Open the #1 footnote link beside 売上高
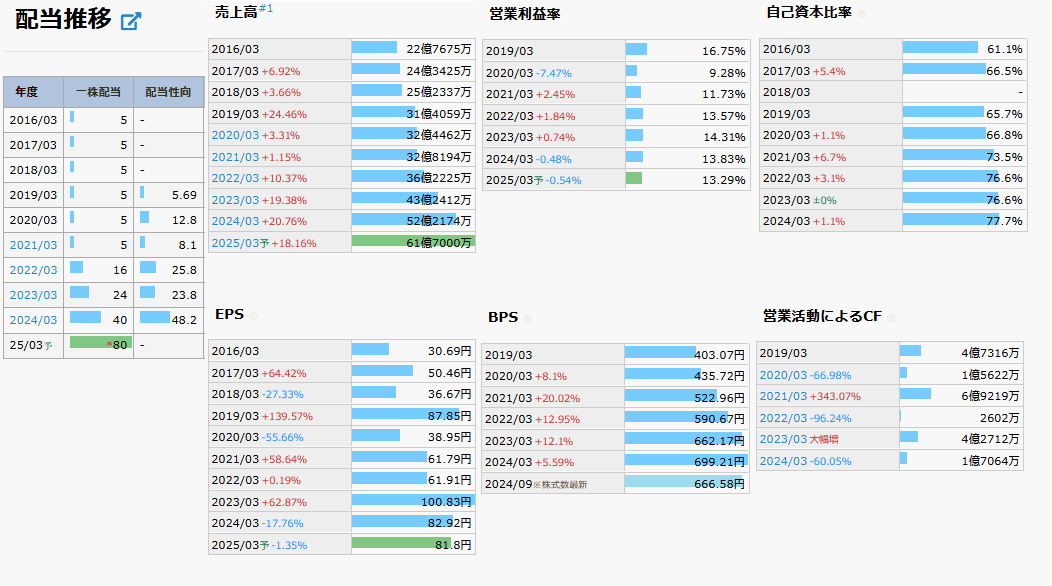The image size is (1052, 586). pos(266,9)
